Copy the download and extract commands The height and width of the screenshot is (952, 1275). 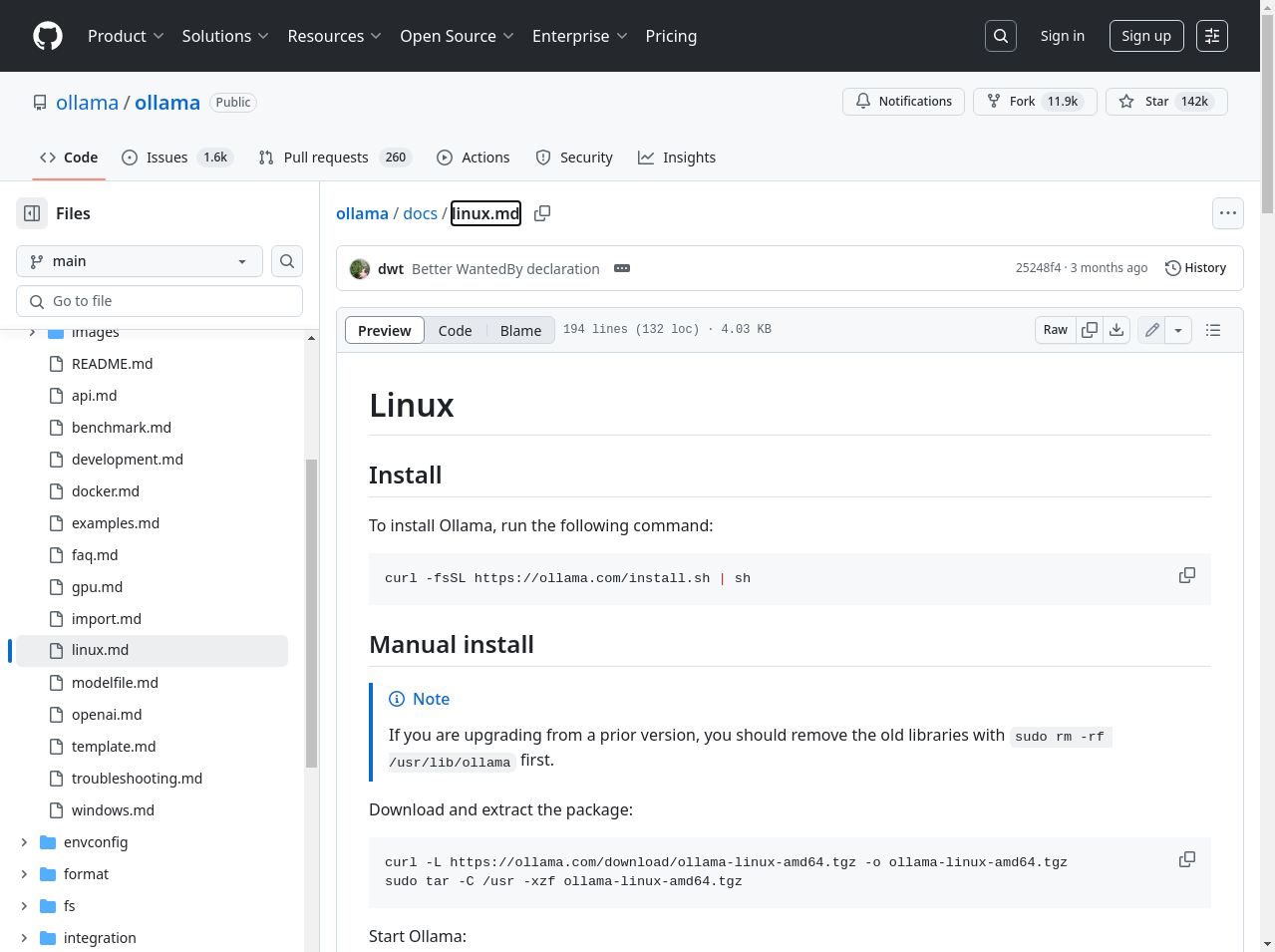pos(1187,859)
